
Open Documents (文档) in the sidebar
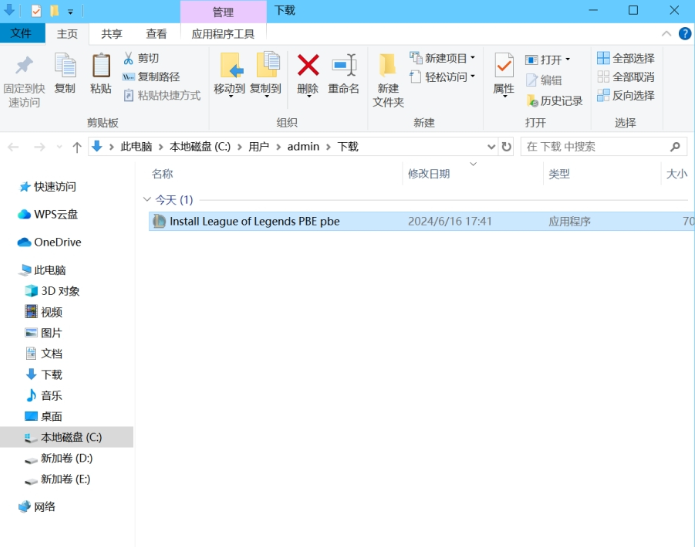click(44, 354)
